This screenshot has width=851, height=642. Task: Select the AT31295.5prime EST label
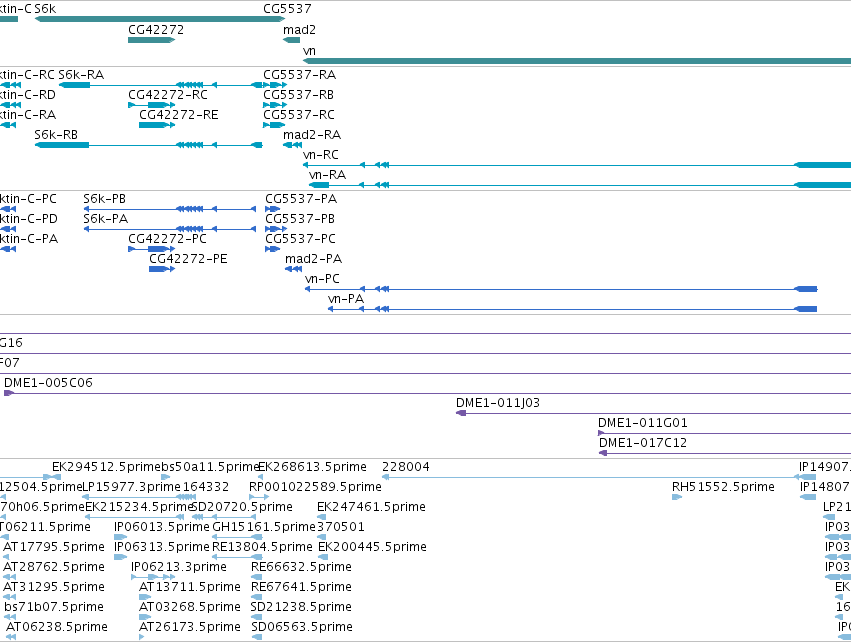coord(54,587)
